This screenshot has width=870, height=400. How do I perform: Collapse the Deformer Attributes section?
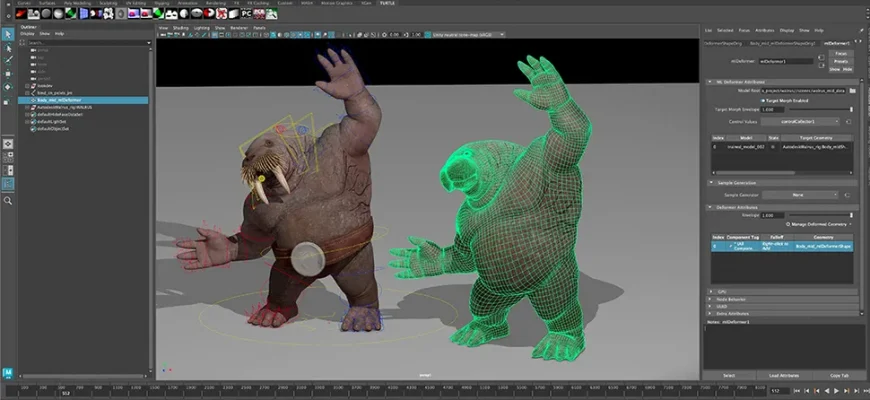(709, 207)
